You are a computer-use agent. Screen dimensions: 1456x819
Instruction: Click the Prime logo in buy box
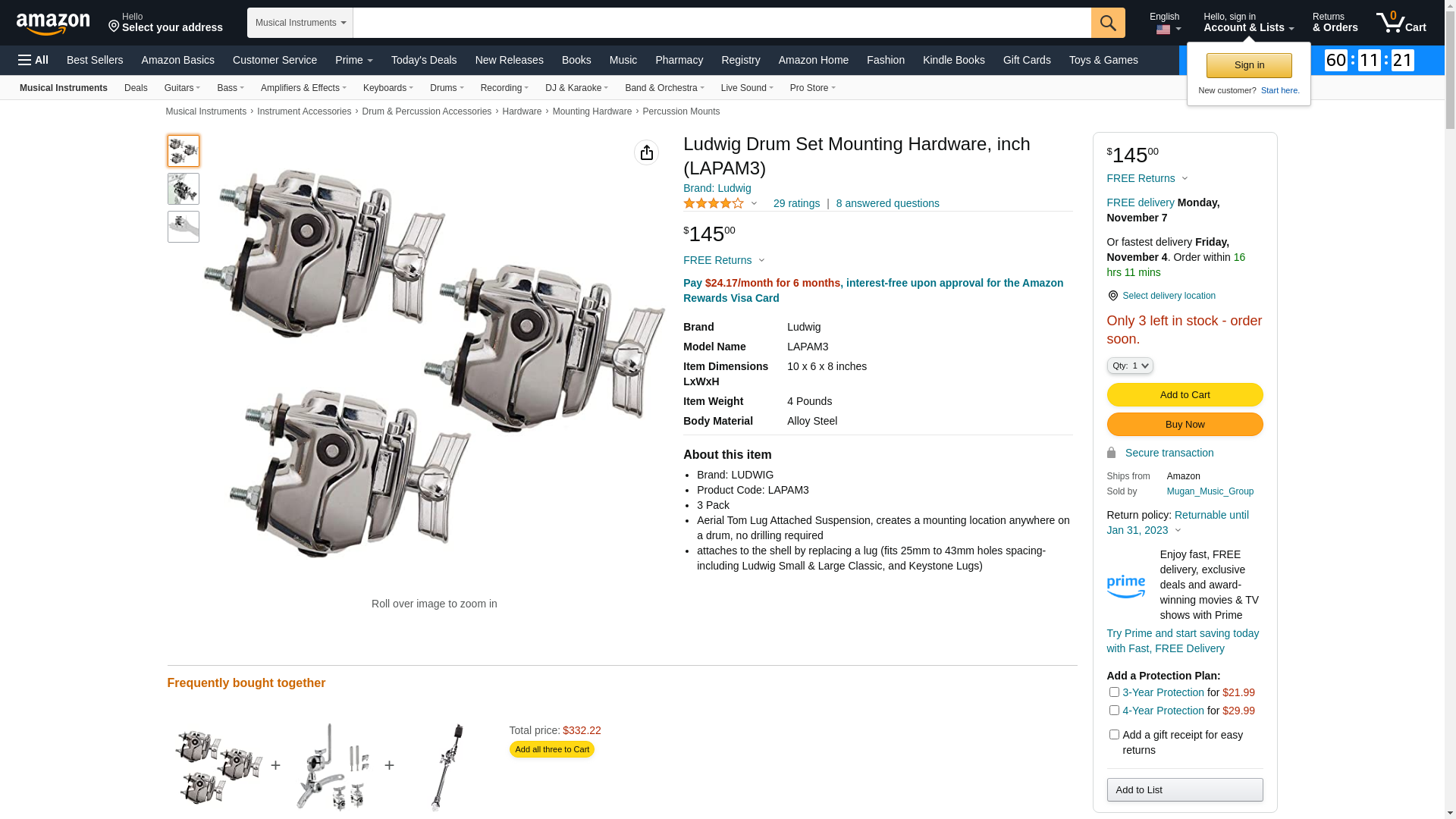1125,586
